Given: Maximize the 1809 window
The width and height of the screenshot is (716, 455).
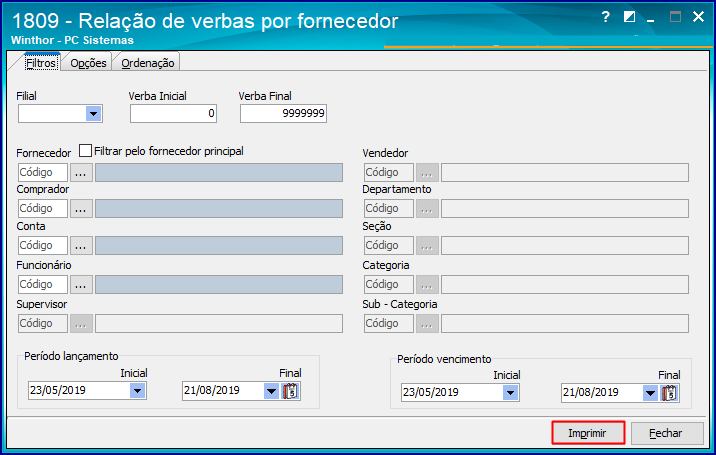Looking at the screenshot, I should pos(675,17).
